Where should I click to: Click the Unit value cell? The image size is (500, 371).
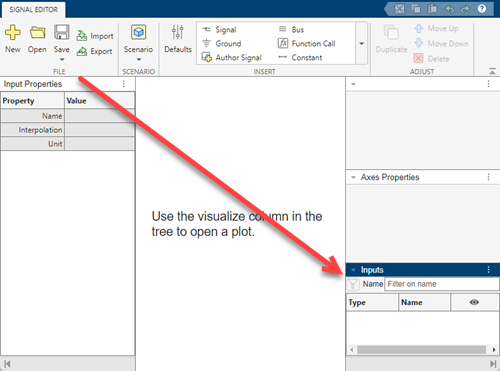100,144
